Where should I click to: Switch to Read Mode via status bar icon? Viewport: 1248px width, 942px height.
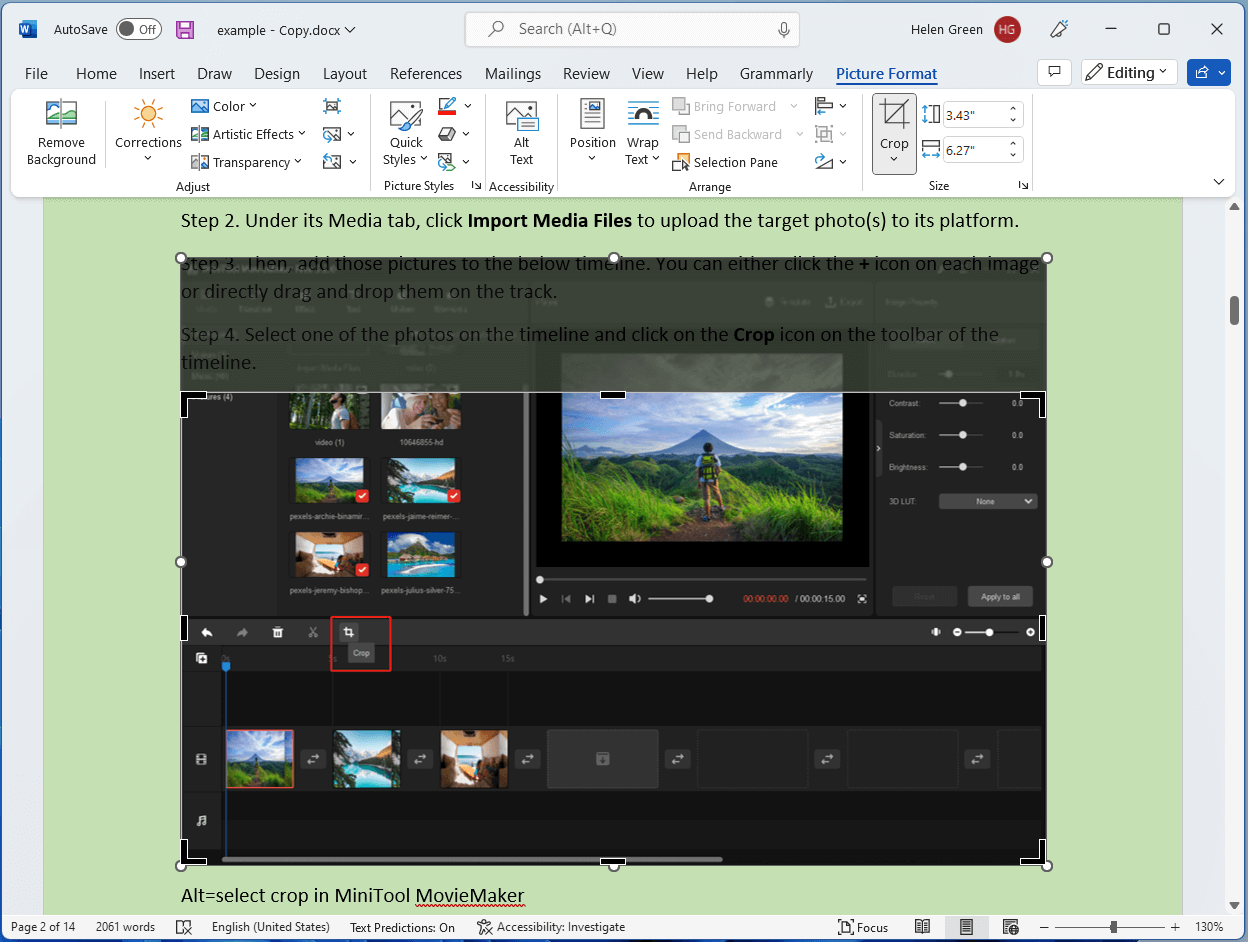[922, 927]
